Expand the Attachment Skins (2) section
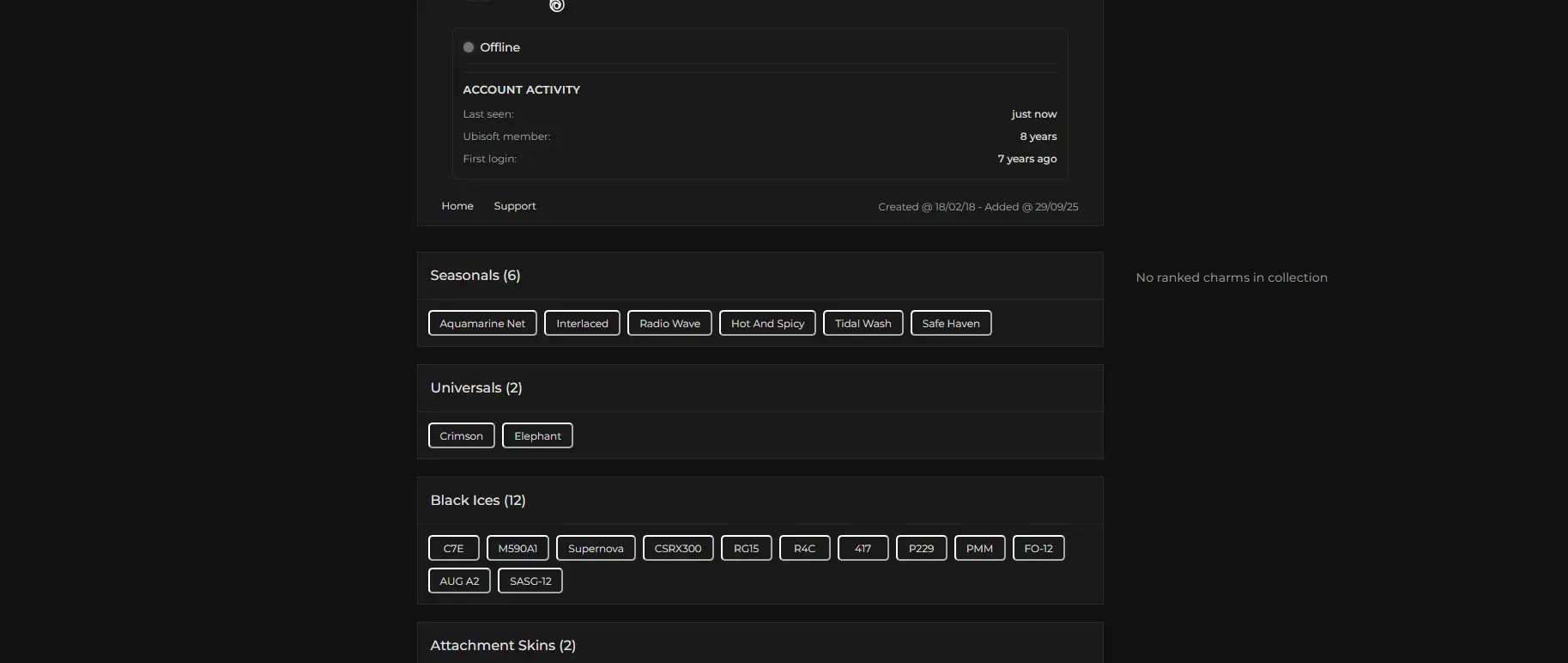1568x663 pixels. point(503,646)
